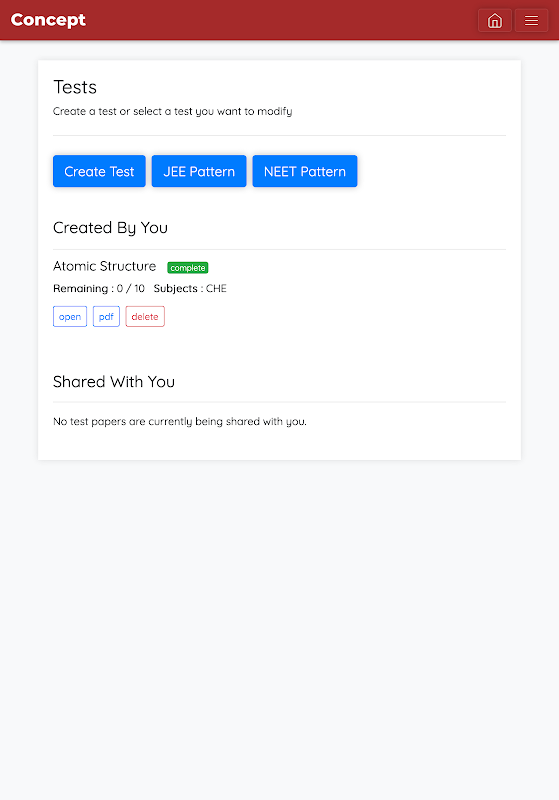This screenshot has width=559, height=800.
Task: Click the Concept logo
Action: click(48, 20)
